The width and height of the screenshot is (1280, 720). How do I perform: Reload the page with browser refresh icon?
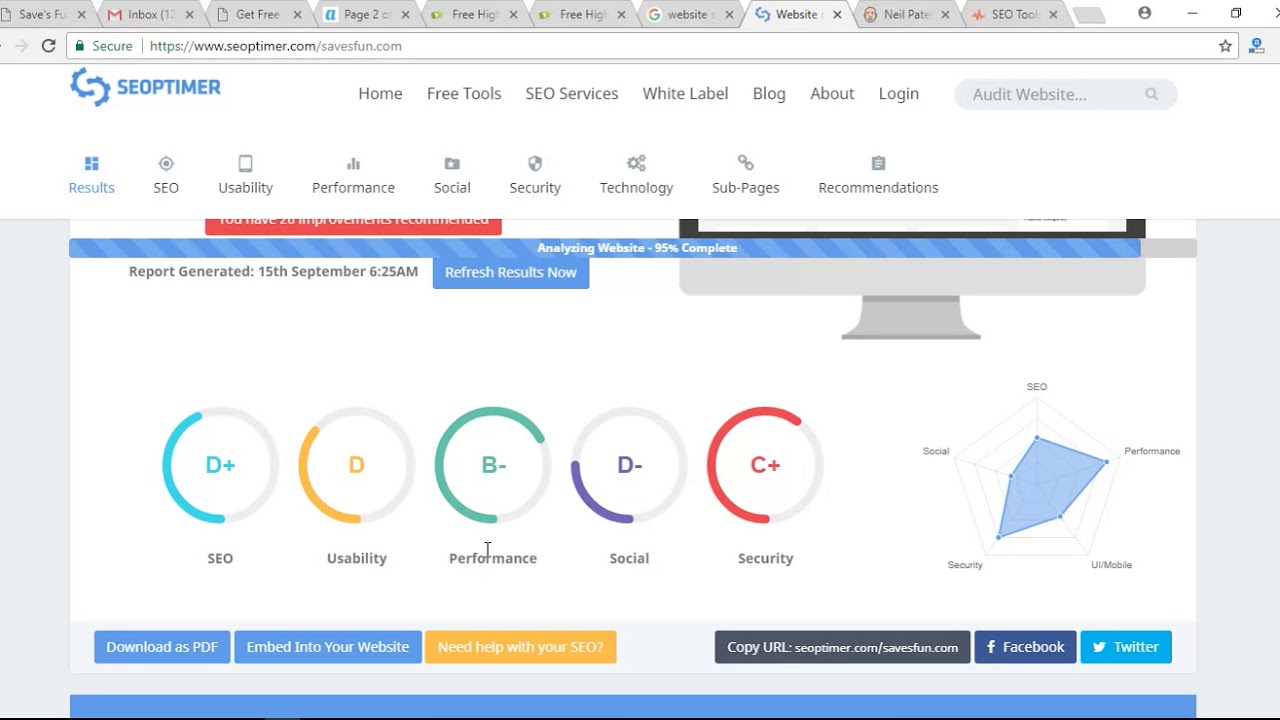(x=48, y=46)
